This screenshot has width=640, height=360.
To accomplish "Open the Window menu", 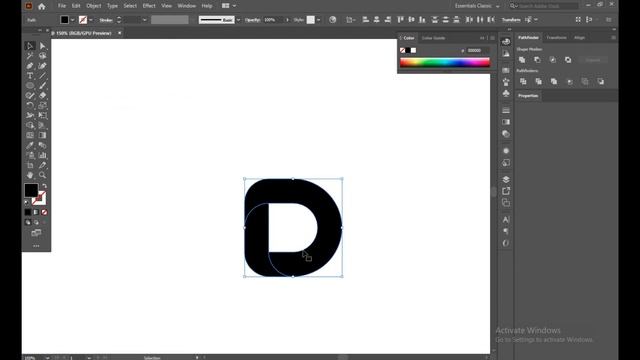I will click(x=187, y=6).
